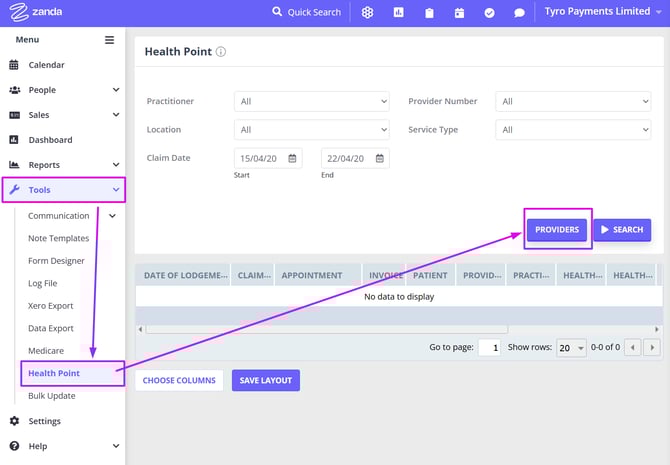Click the Providers button
This screenshot has width=670, height=465.
click(x=557, y=230)
